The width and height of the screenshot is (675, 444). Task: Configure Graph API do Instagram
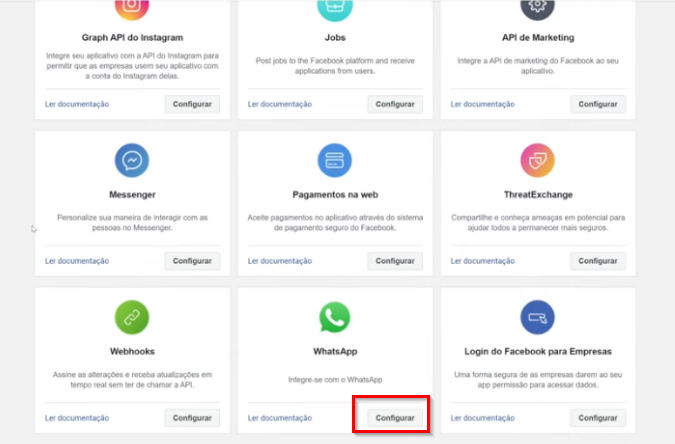(192, 104)
